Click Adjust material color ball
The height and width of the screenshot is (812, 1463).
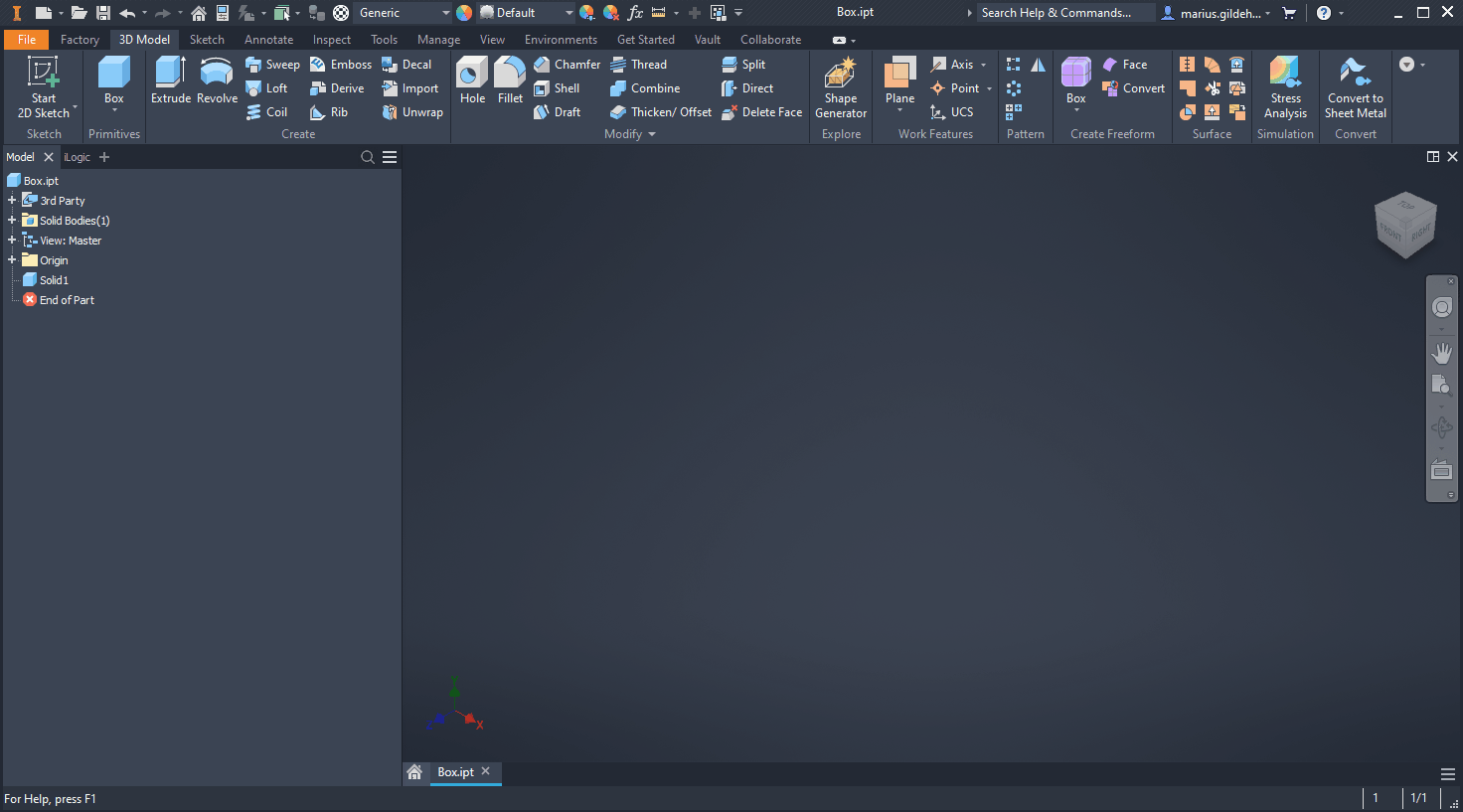[x=462, y=12]
